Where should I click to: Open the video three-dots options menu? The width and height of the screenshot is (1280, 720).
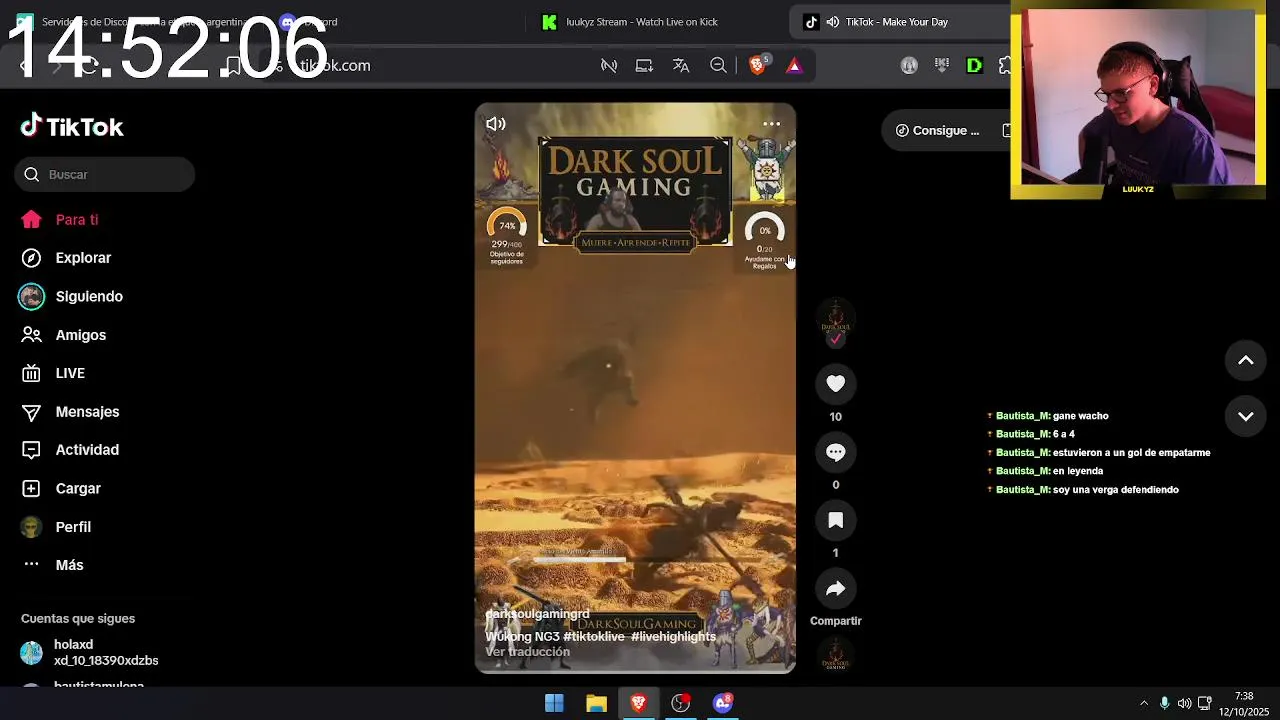[x=771, y=124]
